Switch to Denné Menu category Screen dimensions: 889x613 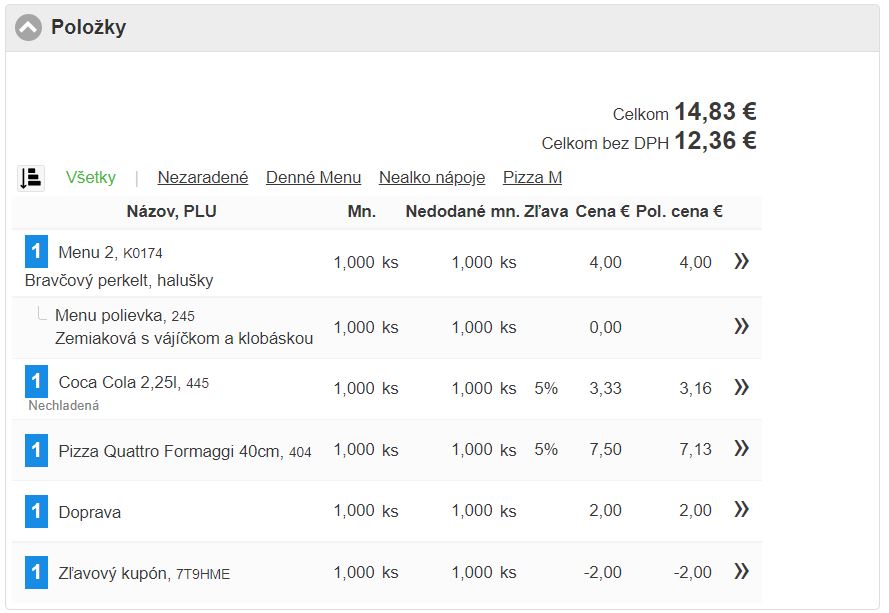313,178
